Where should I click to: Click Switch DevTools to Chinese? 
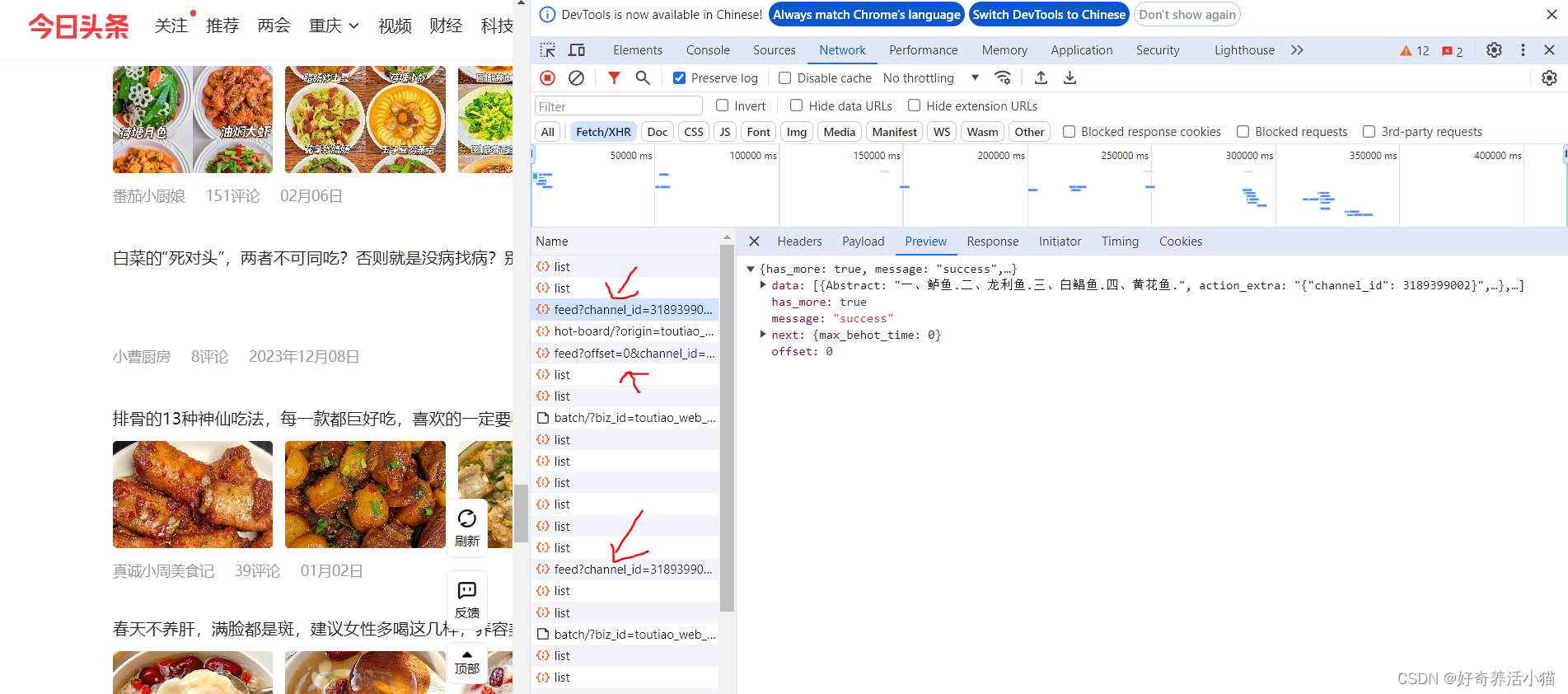pos(1049,15)
